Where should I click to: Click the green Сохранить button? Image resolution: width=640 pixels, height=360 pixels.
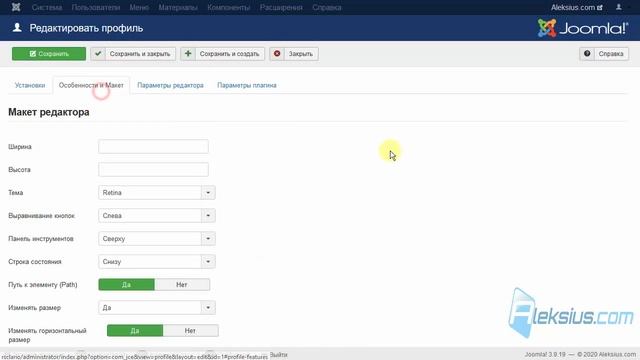point(49,53)
